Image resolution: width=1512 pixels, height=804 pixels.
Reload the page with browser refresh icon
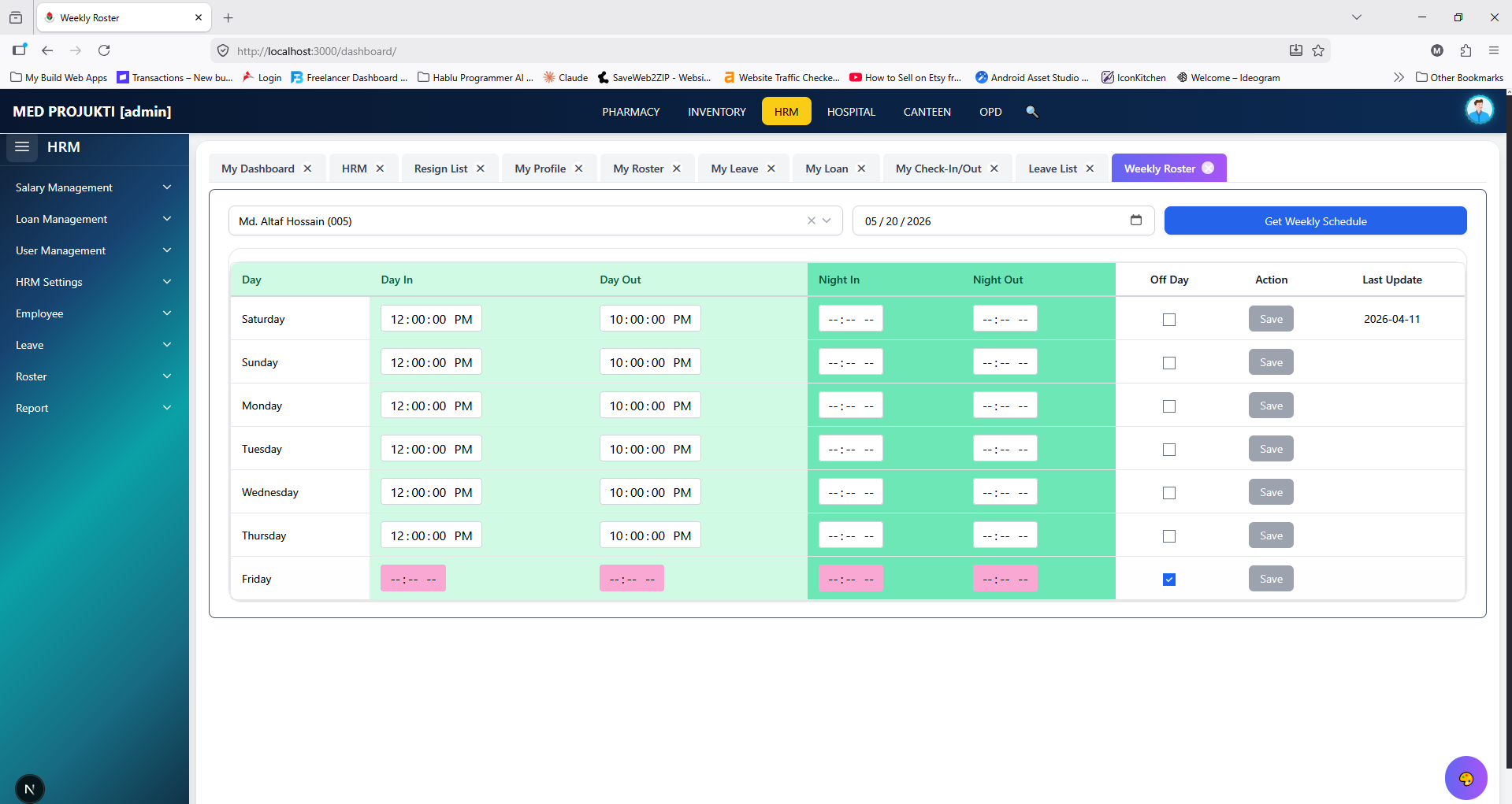tap(104, 50)
